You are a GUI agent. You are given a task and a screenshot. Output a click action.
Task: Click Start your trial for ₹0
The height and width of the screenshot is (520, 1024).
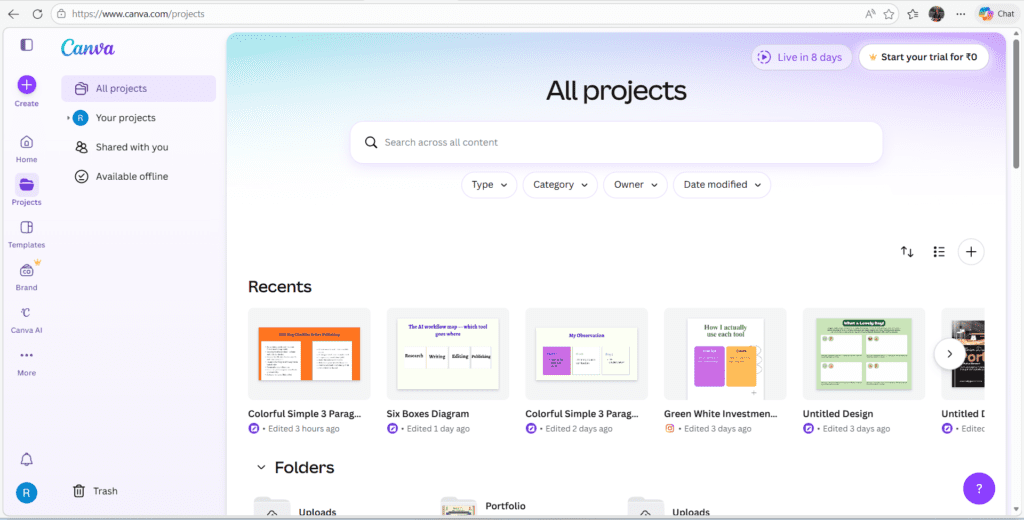click(923, 57)
